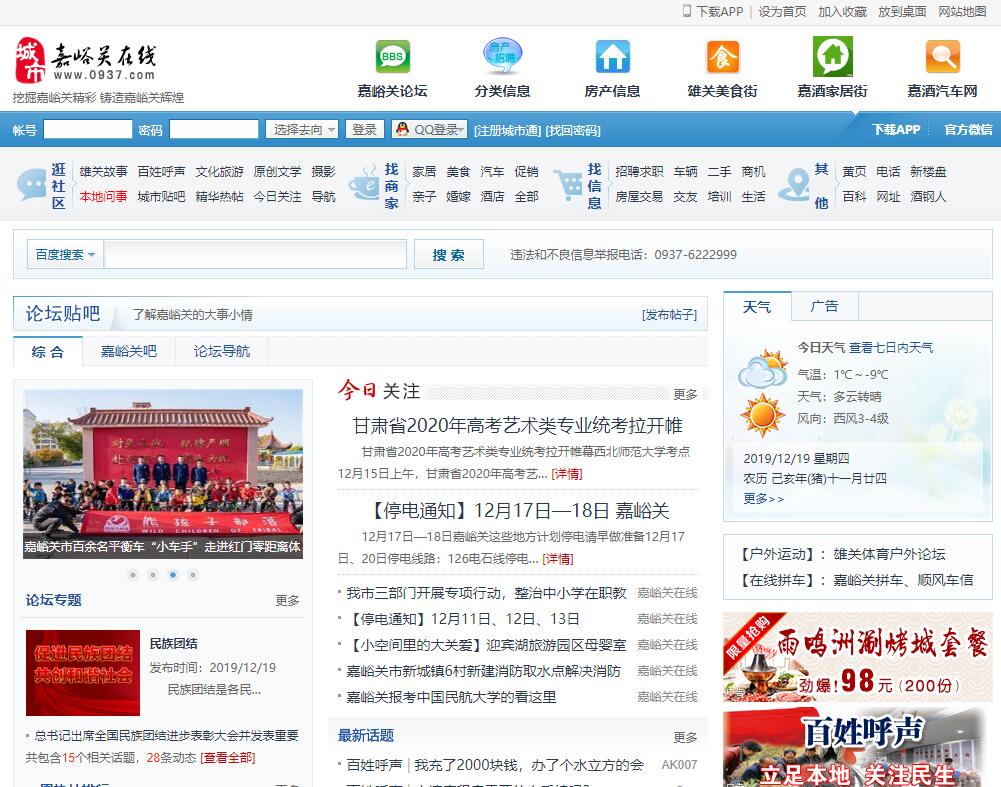Open the 注册城市通 link
Image resolution: width=1001 pixels, height=787 pixels.
(508, 130)
